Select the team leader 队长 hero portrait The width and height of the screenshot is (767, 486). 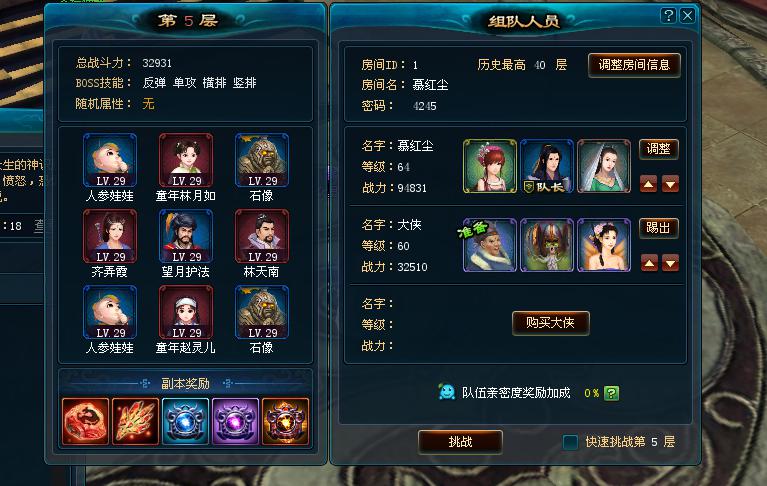tap(547, 166)
